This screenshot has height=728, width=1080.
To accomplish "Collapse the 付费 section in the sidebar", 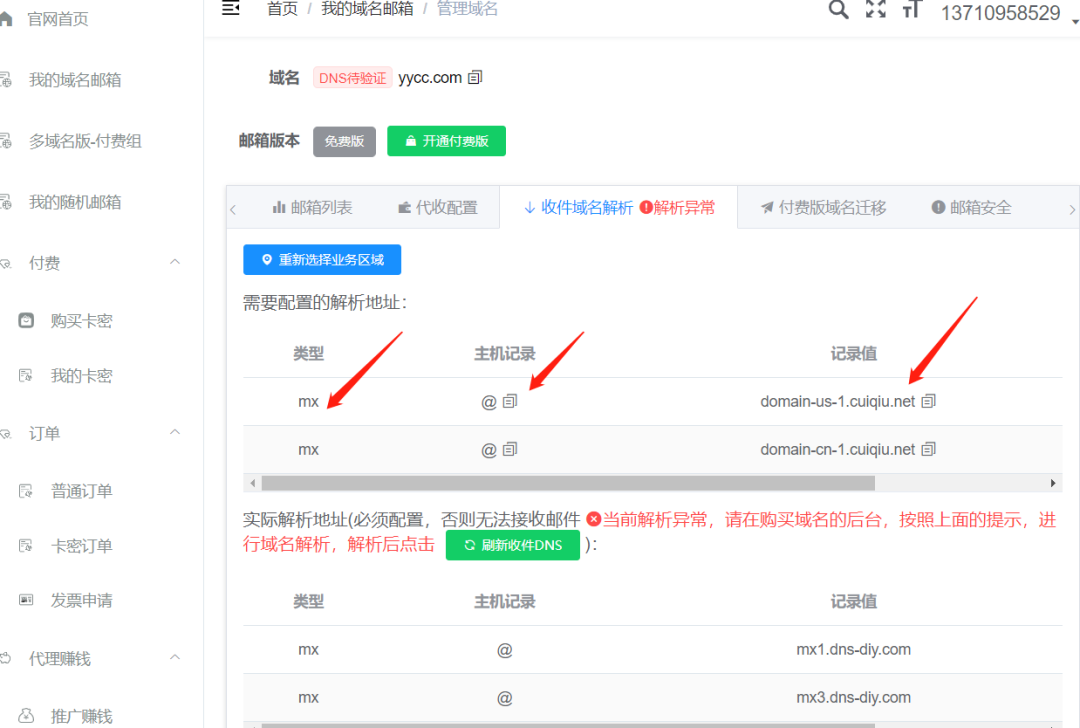I will coord(176,262).
